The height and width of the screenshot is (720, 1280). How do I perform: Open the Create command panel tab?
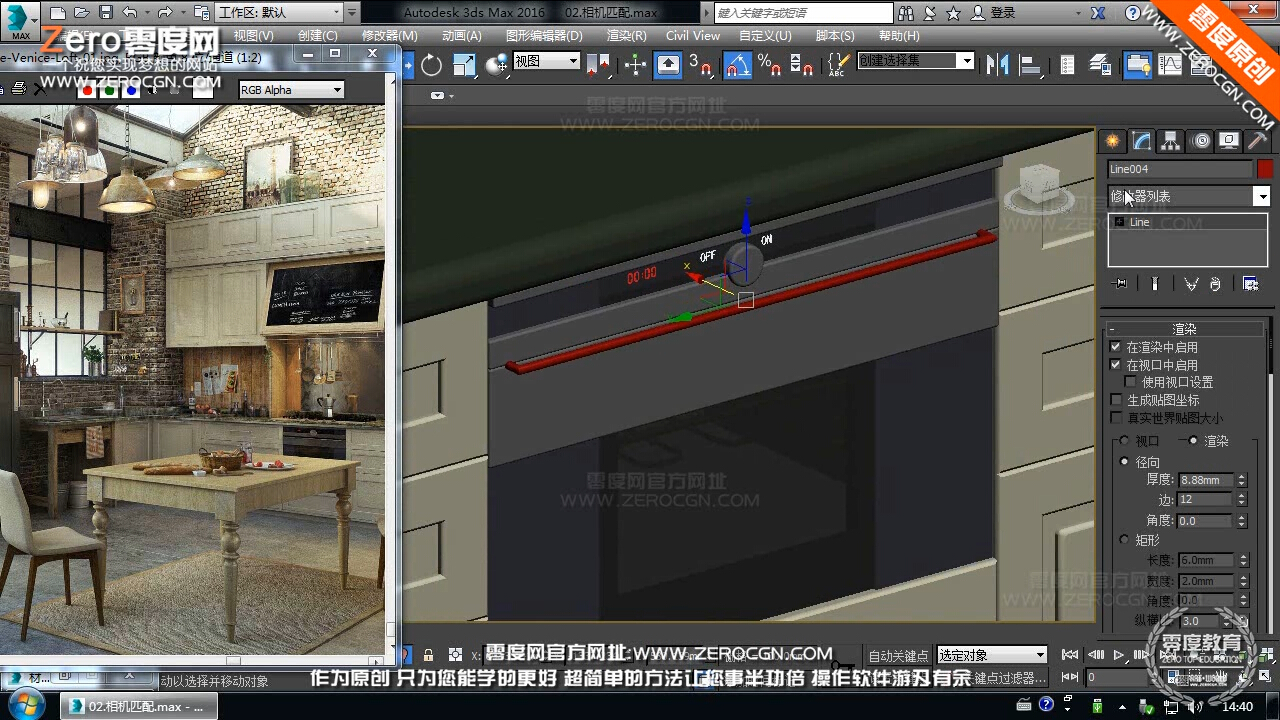pyautogui.click(x=1112, y=141)
